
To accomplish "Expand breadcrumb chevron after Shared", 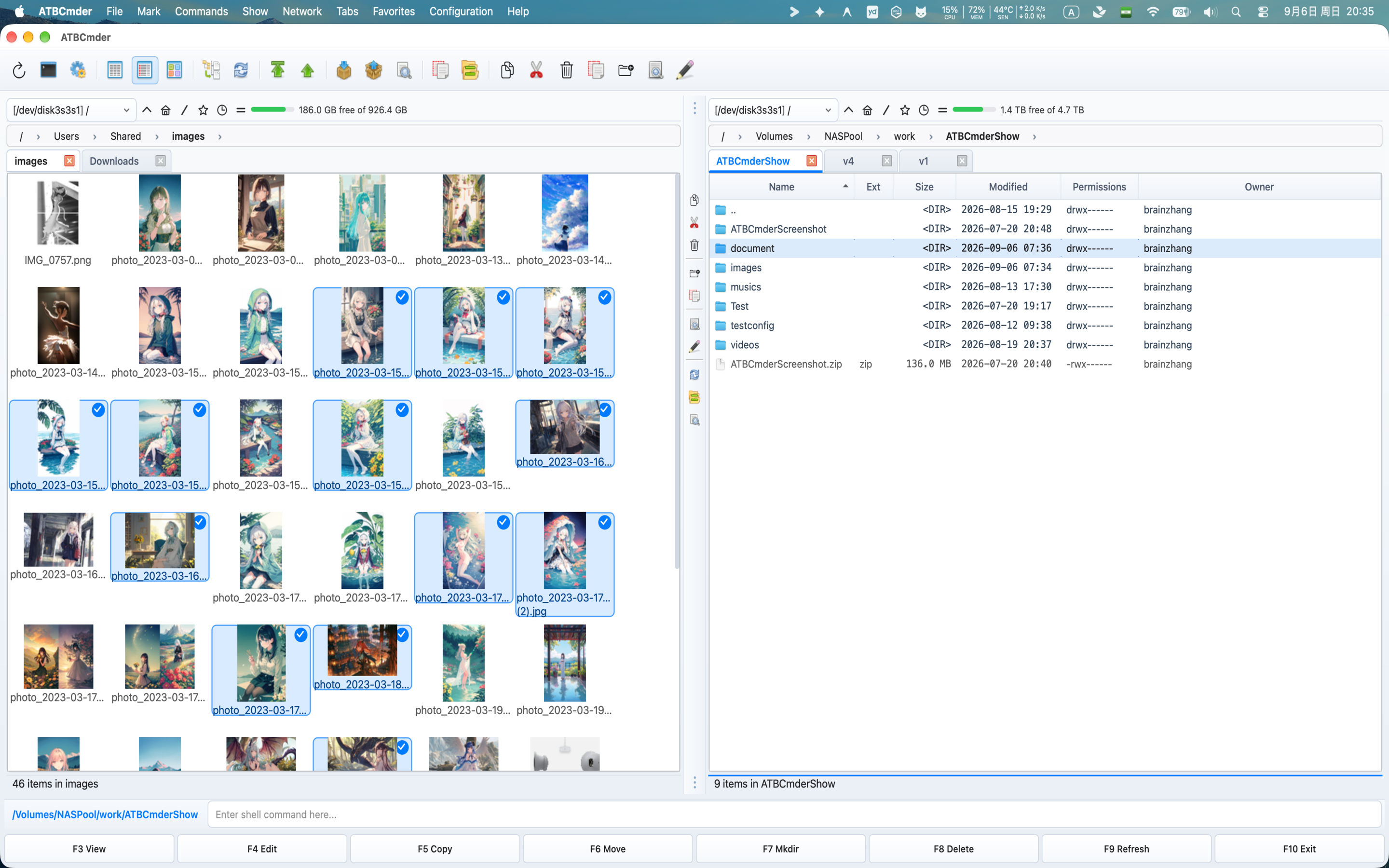I will tap(157, 136).
